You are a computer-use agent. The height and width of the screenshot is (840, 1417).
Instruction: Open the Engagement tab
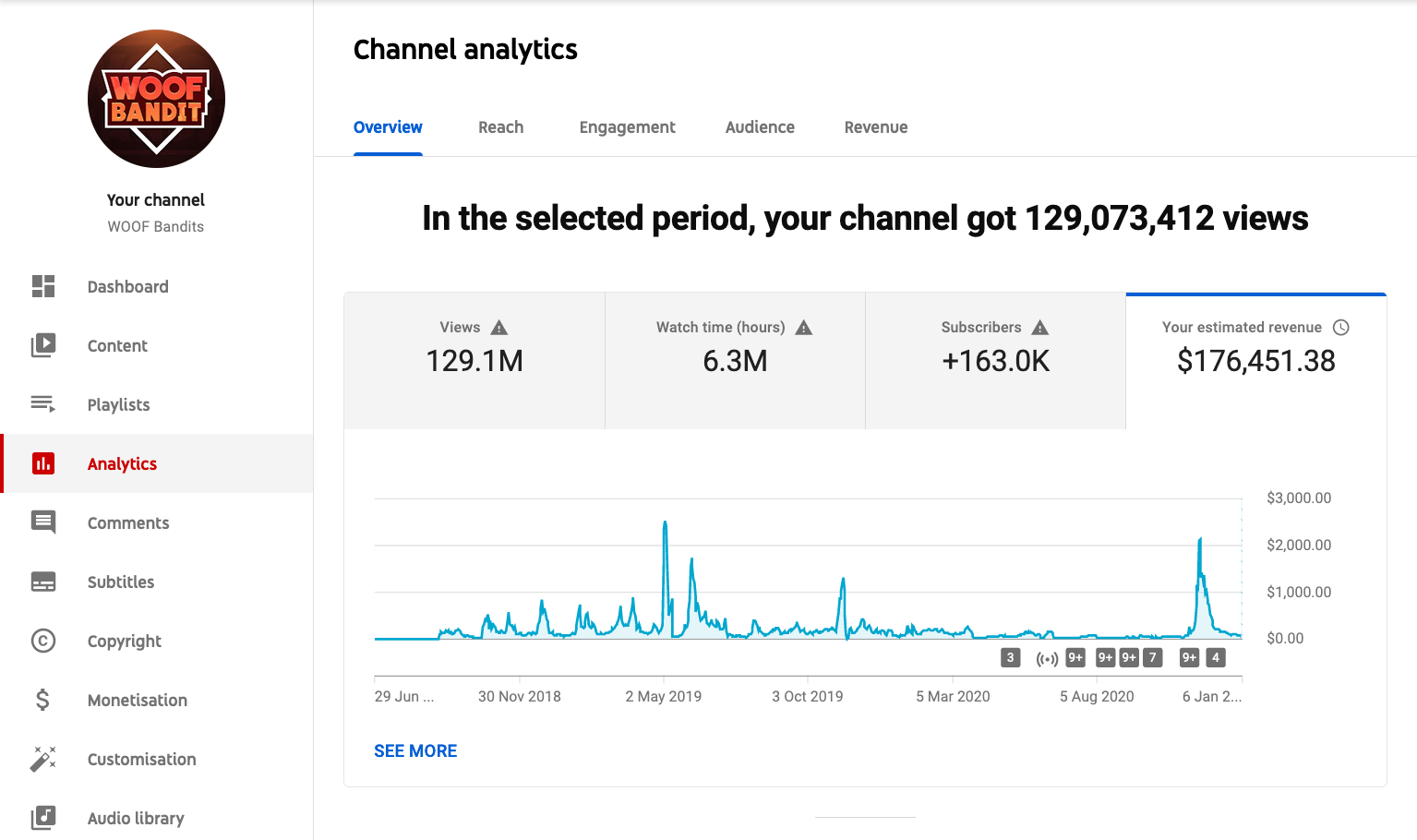627,127
